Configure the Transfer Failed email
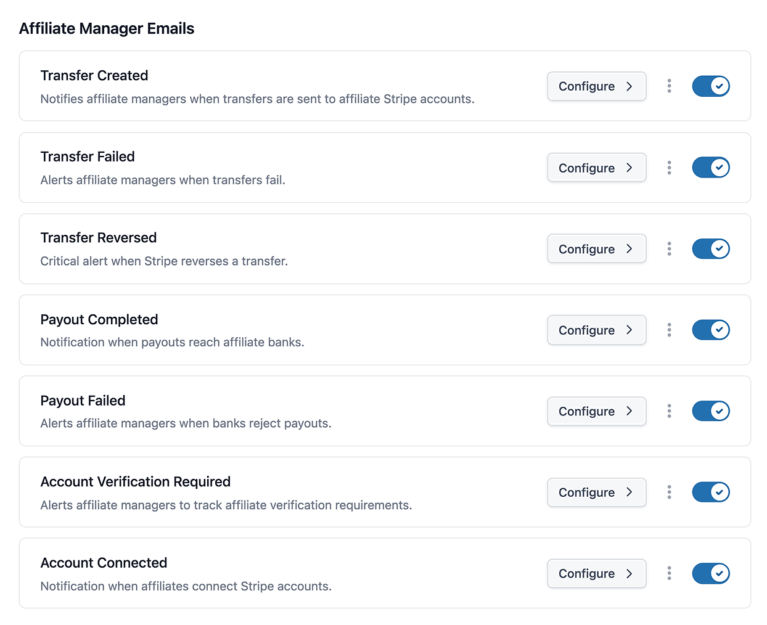The width and height of the screenshot is (767, 625). pyautogui.click(x=596, y=168)
